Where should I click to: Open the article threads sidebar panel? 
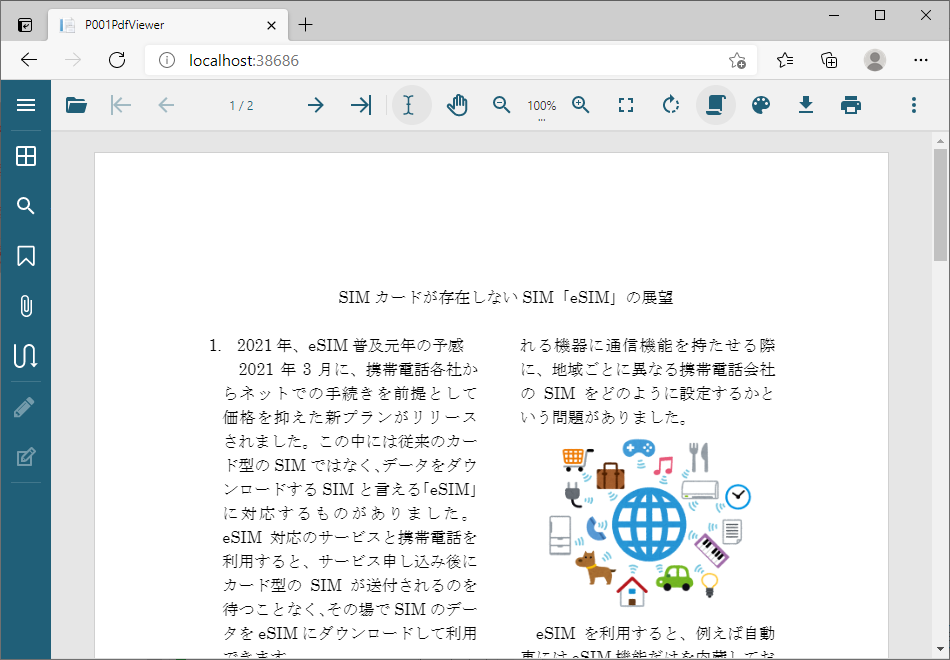coord(25,356)
